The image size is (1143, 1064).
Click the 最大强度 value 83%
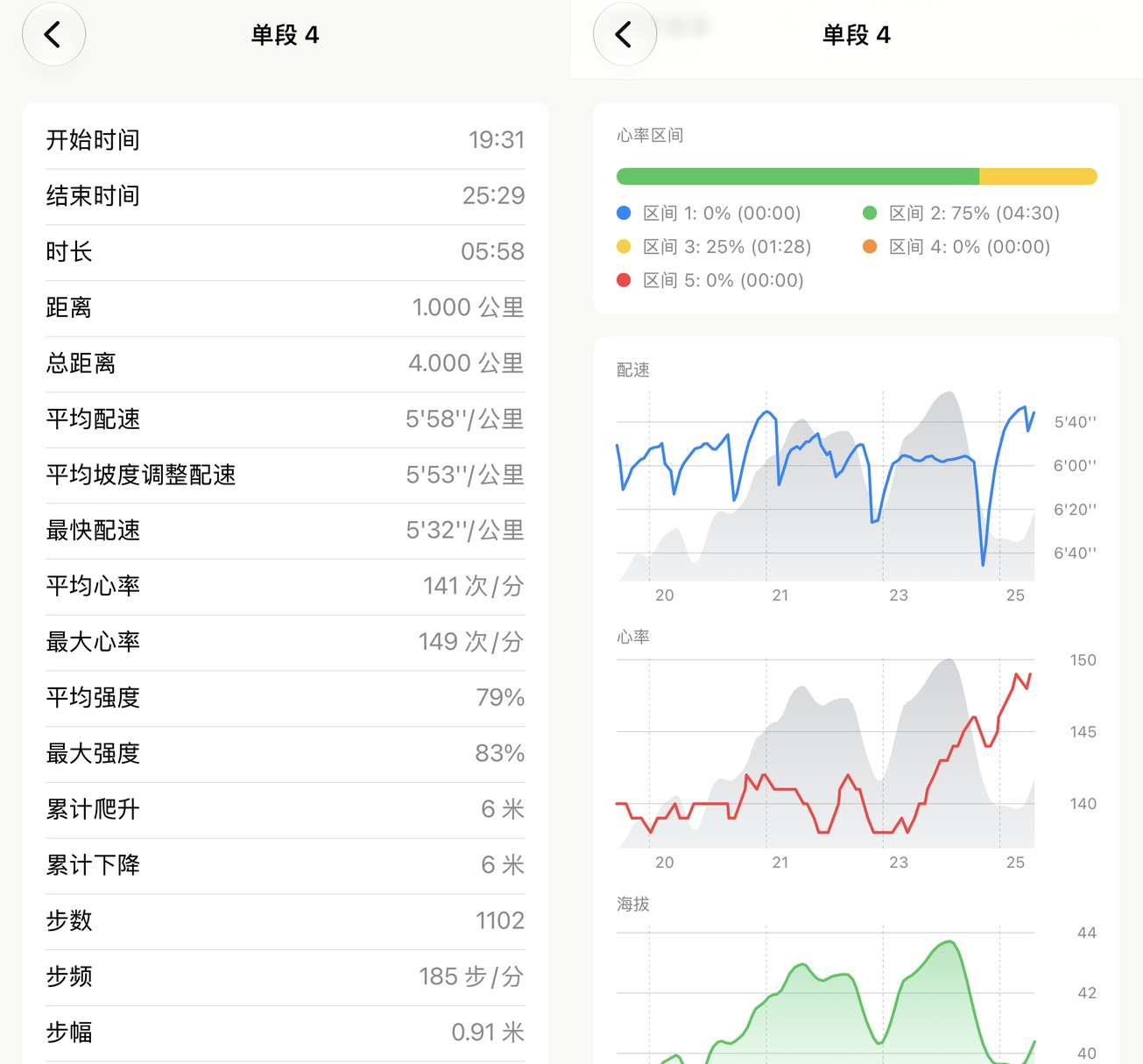[500, 753]
